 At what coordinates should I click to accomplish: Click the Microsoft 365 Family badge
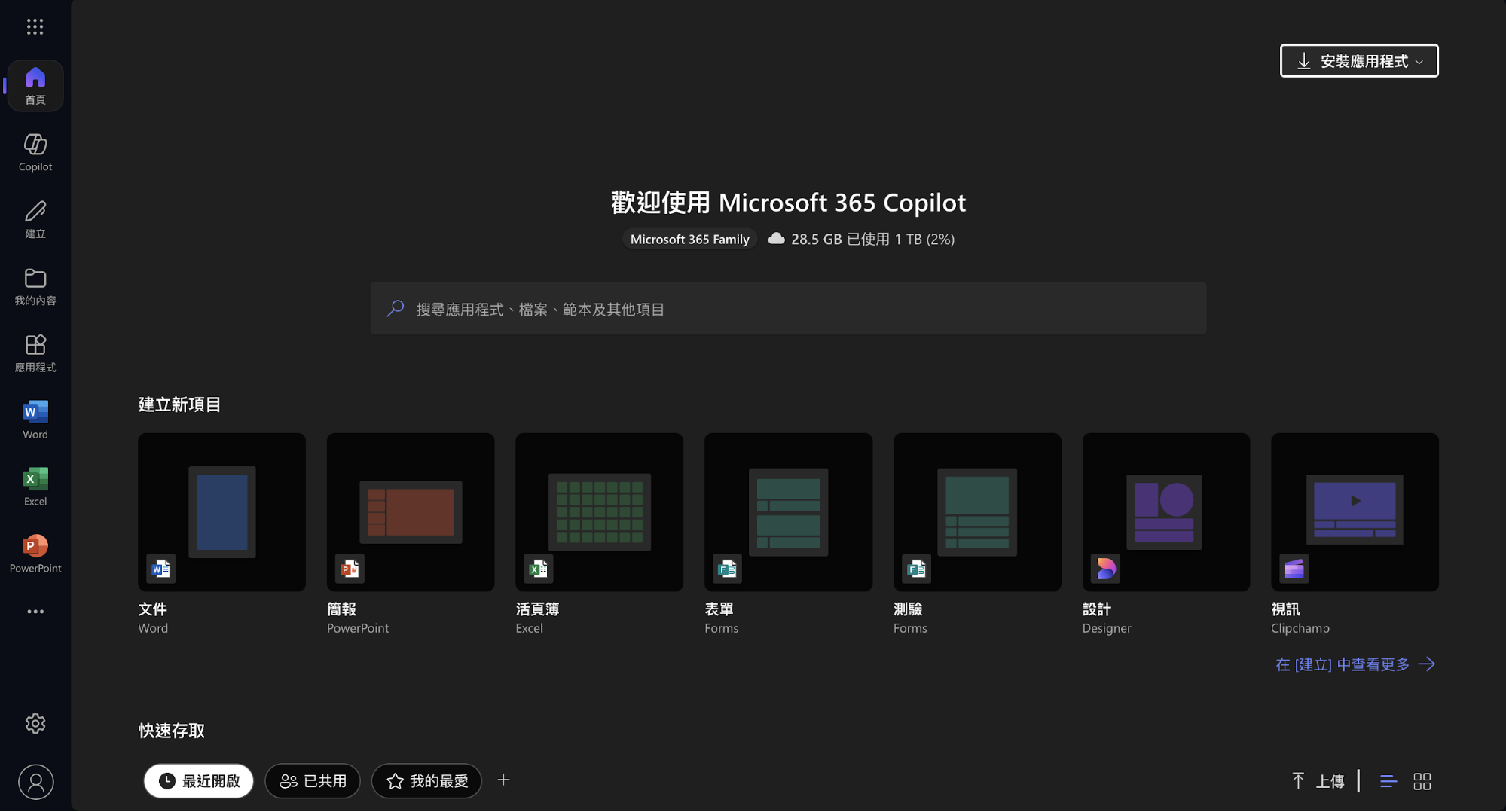689,240
